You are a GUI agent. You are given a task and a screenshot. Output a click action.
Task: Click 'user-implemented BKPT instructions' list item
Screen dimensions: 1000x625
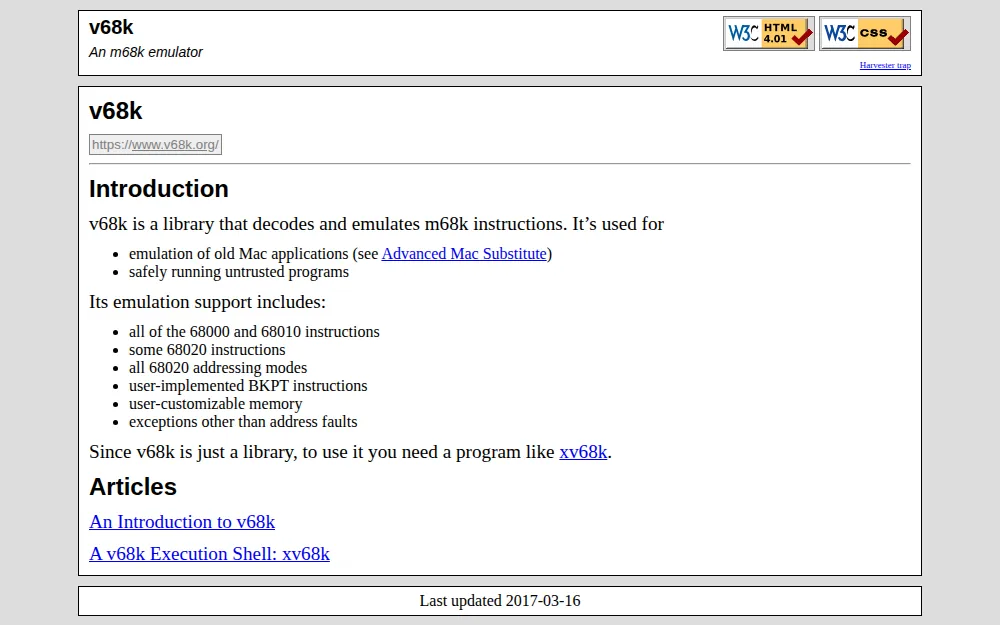[248, 386]
